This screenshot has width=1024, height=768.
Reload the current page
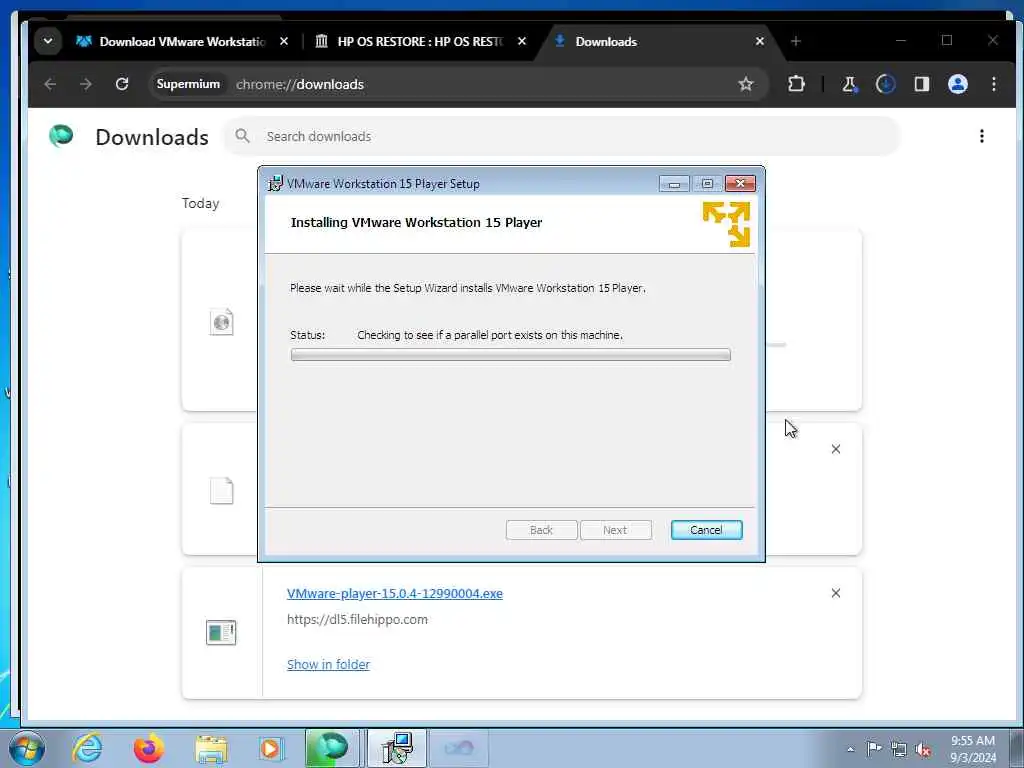point(121,84)
